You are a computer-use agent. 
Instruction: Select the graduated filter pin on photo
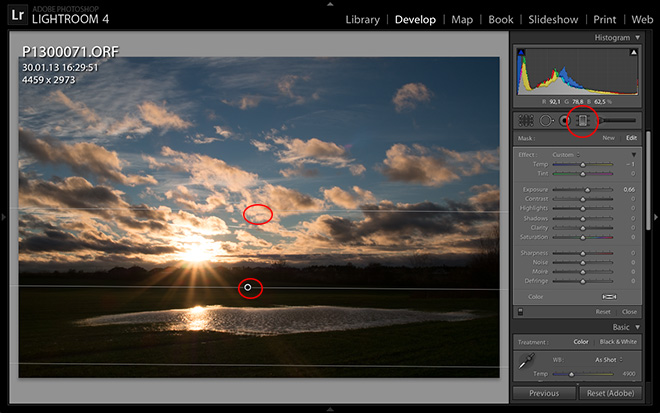[x=248, y=287]
